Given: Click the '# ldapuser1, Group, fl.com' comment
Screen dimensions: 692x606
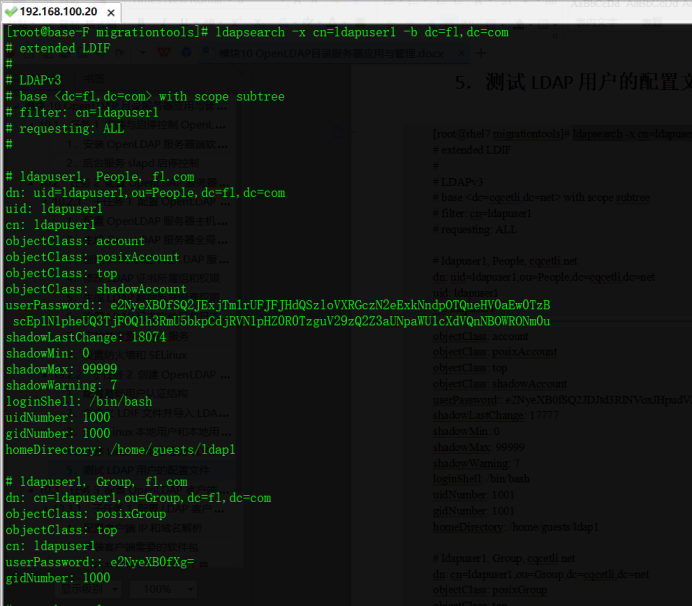Looking at the screenshot, I should click(x=96, y=482).
